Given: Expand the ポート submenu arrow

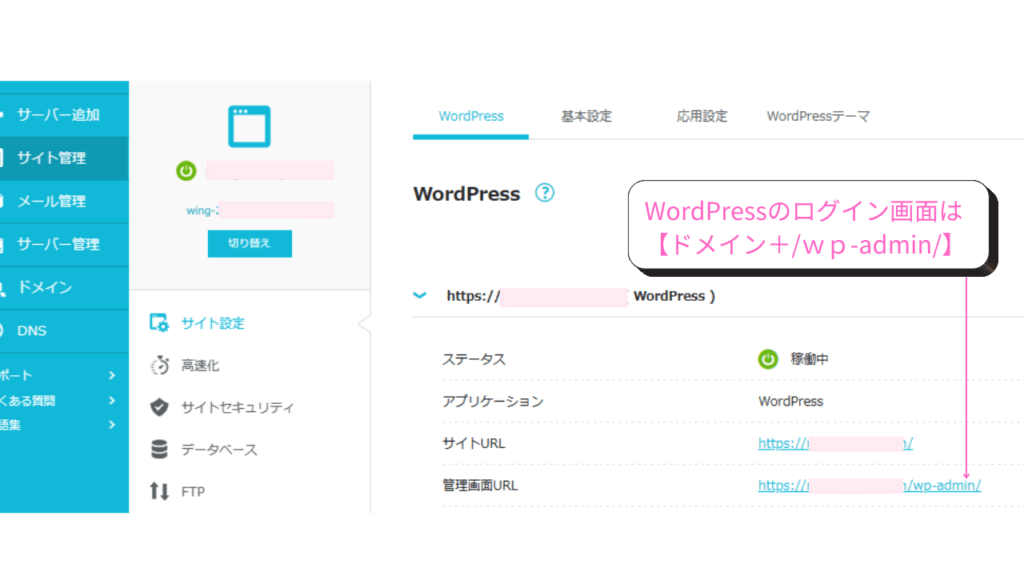Looking at the screenshot, I should (112, 376).
